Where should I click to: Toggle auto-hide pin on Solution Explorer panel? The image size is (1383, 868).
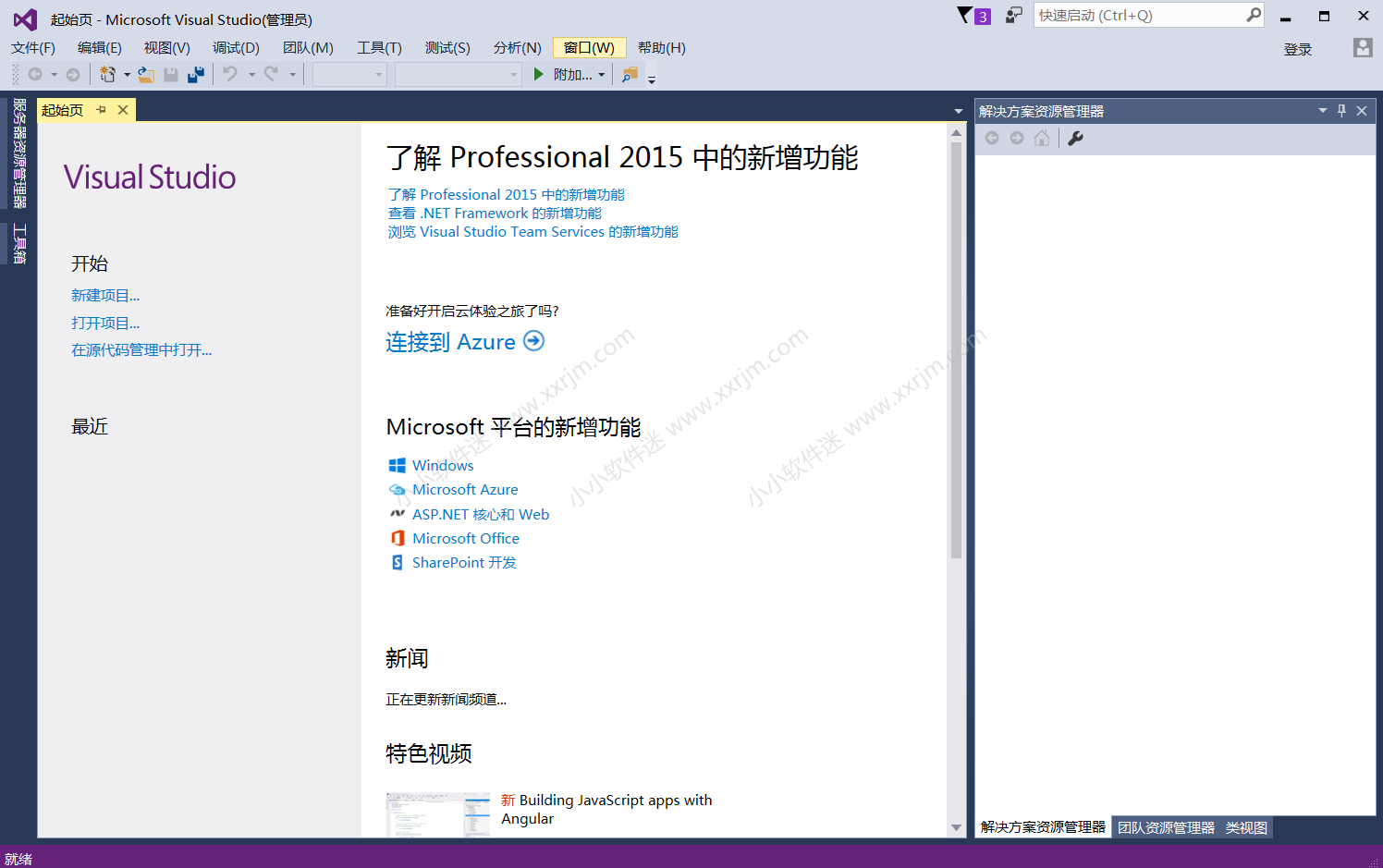coord(1342,111)
